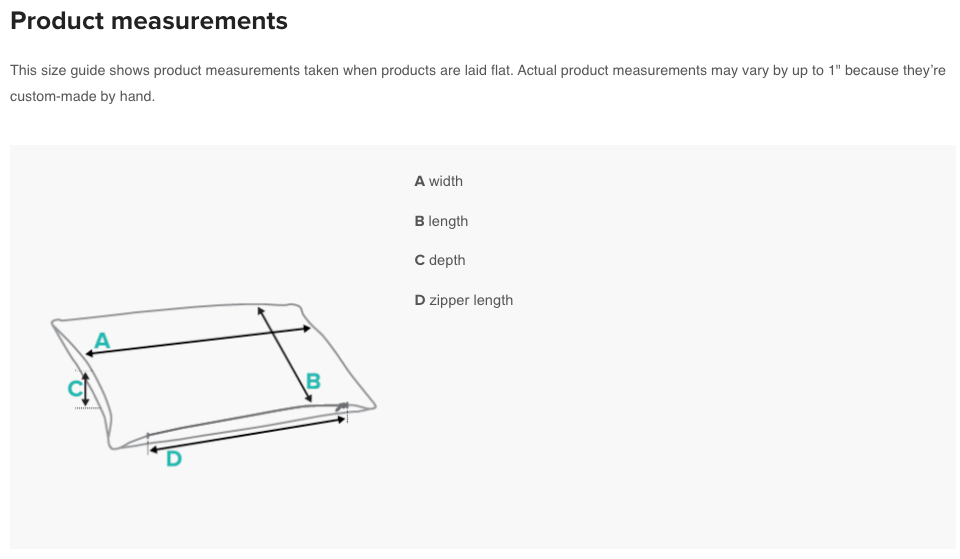Click the depth arrow beside label C
The height and width of the screenshot is (559, 960).
tap(86, 389)
